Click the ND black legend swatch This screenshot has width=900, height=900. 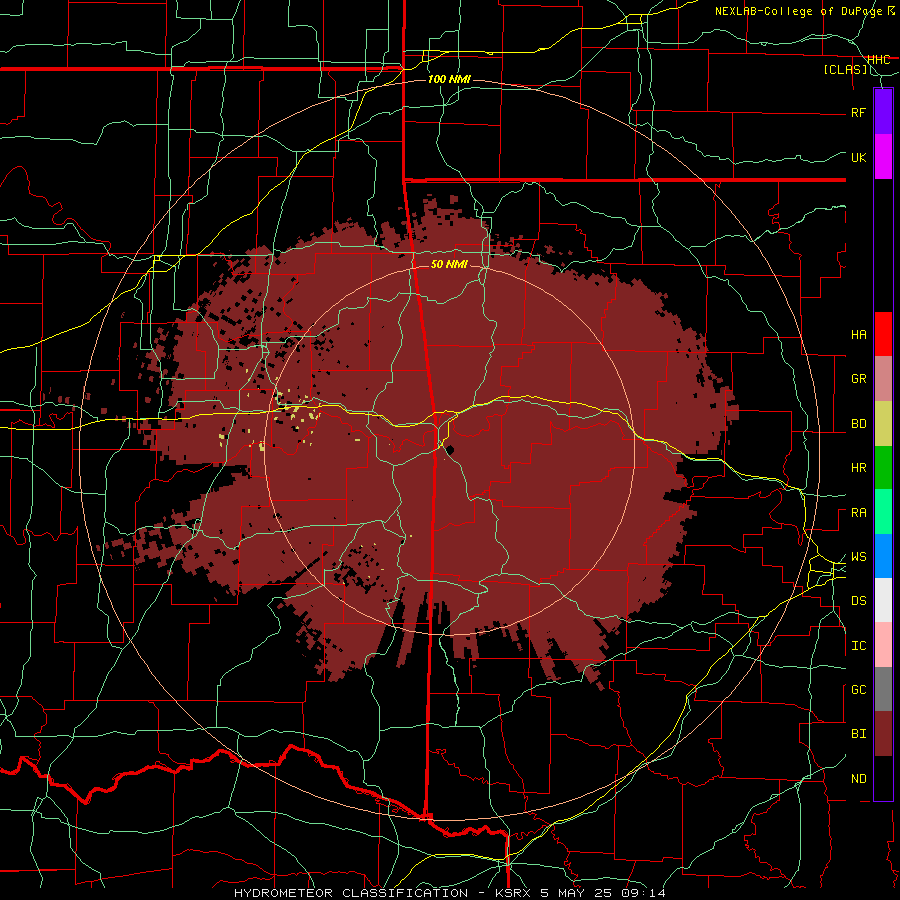tap(883, 778)
